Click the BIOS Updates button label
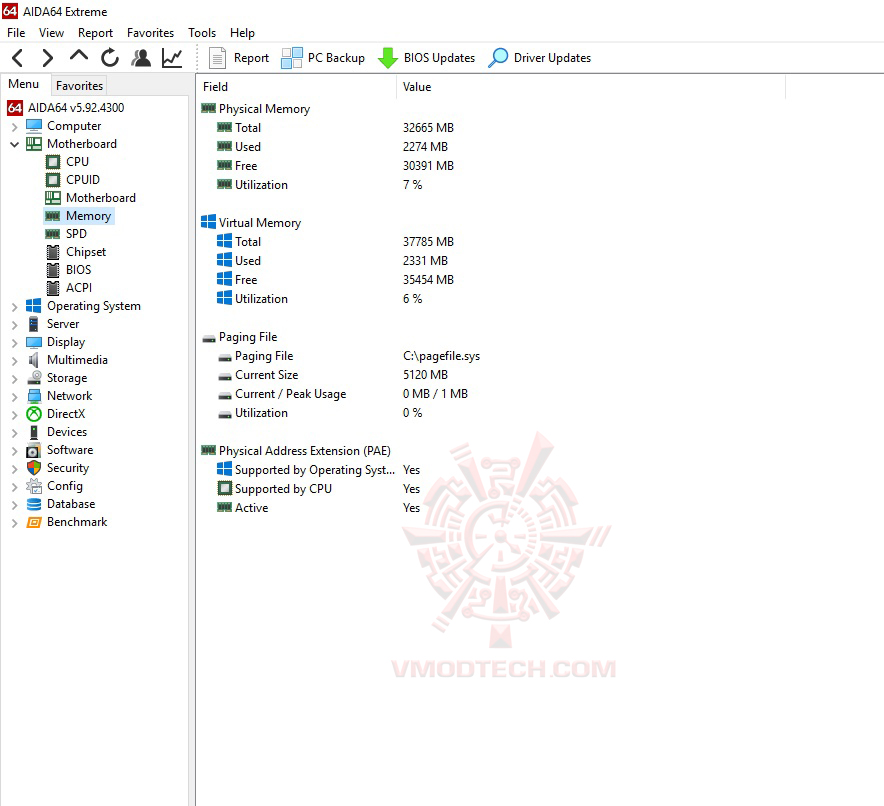This screenshot has height=806, width=884. pos(439,57)
